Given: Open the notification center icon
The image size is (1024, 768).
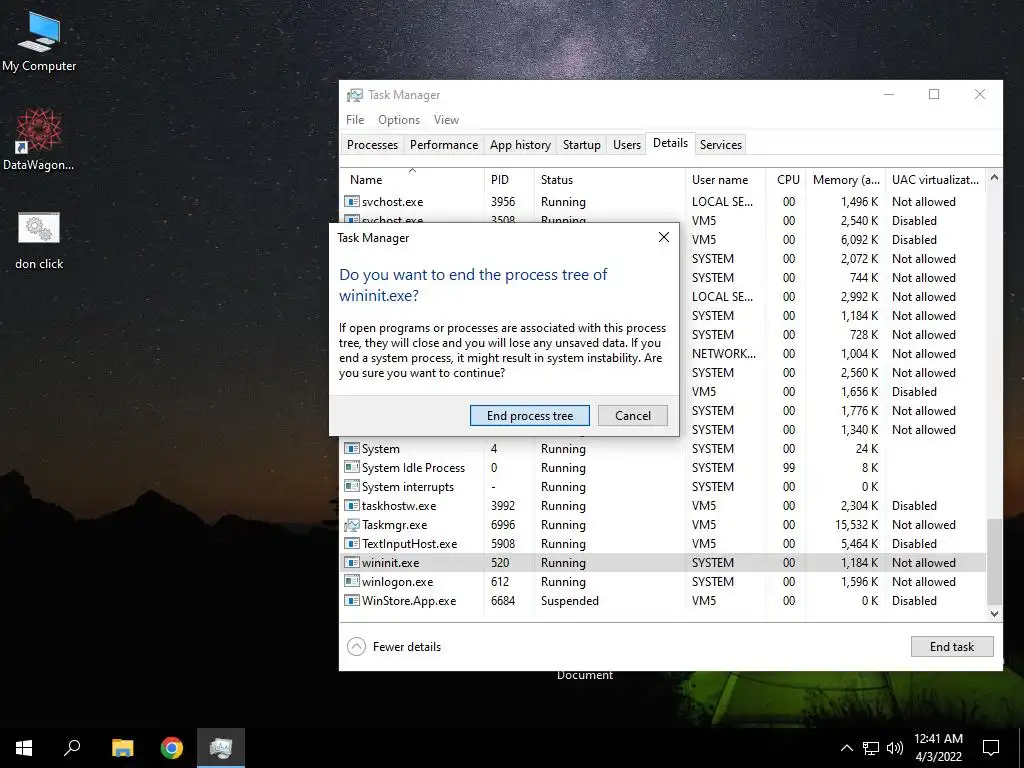Looking at the screenshot, I should tap(991, 748).
